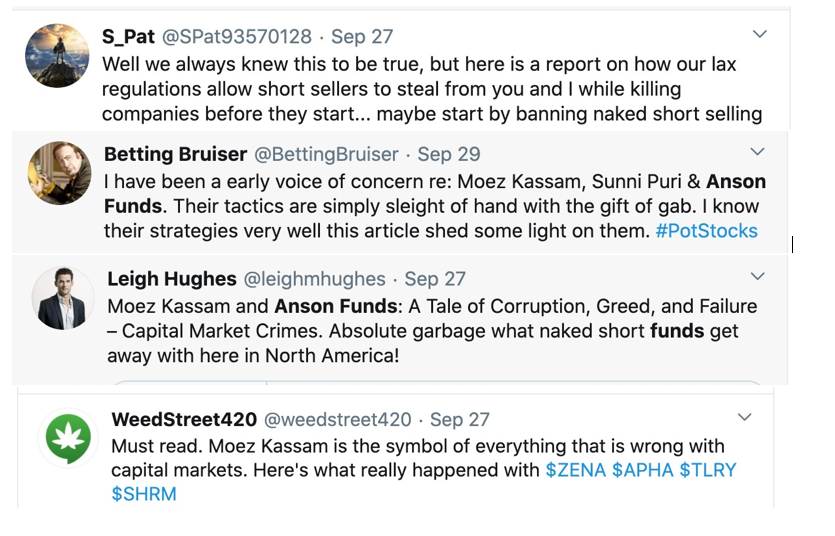Click the $APHA cashtag
This screenshot has height=536, width=835.
[x=643, y=470]
